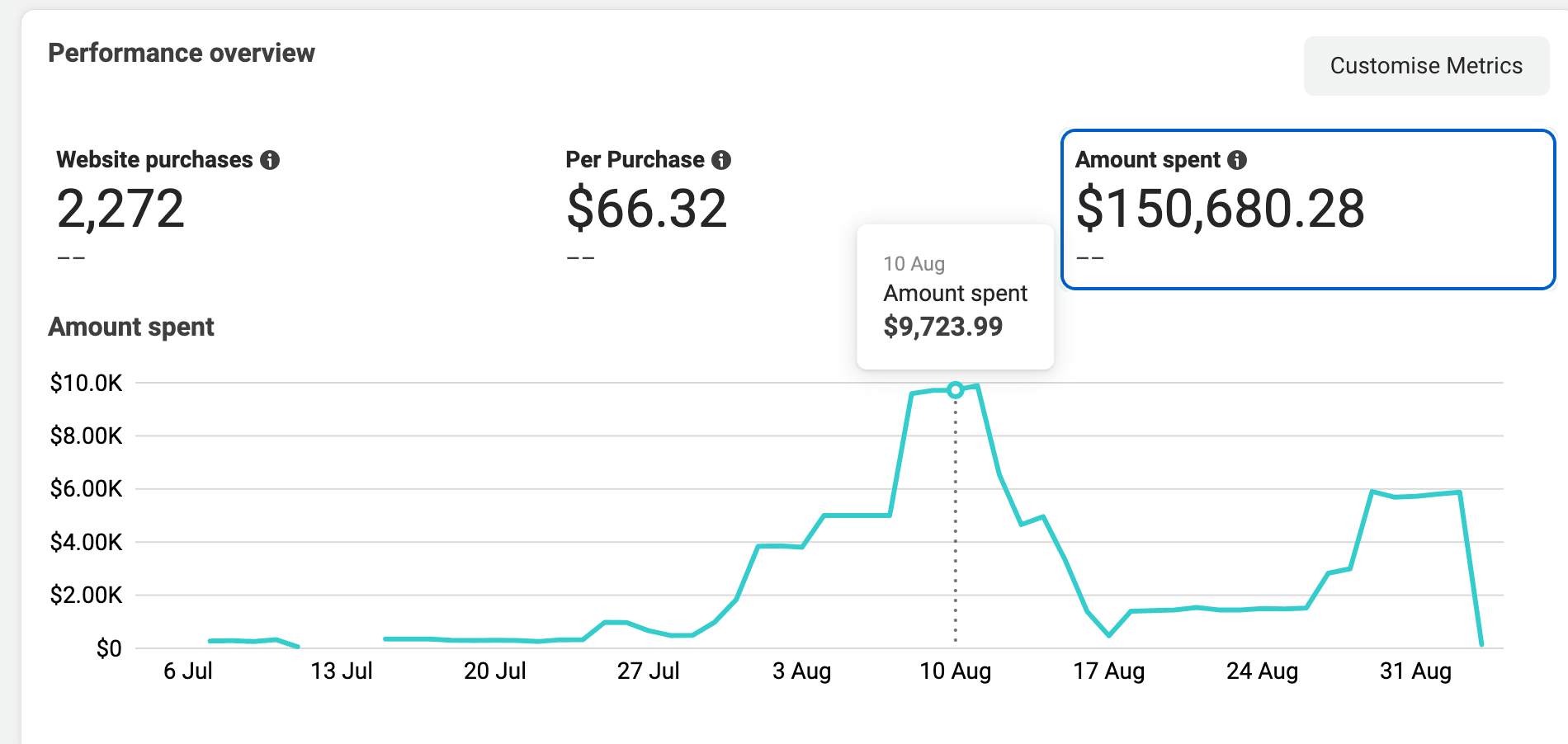Click the 10 Aug tooltip amount $9,723.99

pyautogui.click(x=942, y=327)
